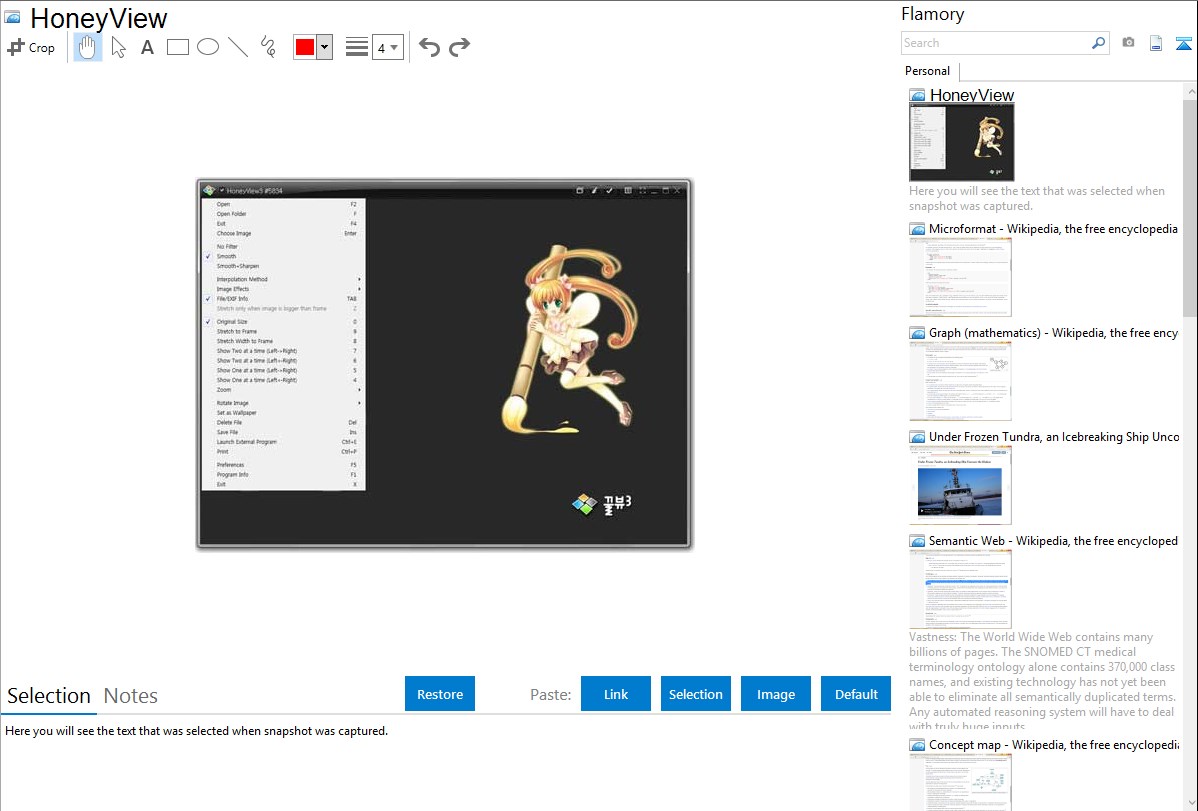Switch to the Notes tab
Viewport: 1198px width, 811px height.
pos(131,696)
